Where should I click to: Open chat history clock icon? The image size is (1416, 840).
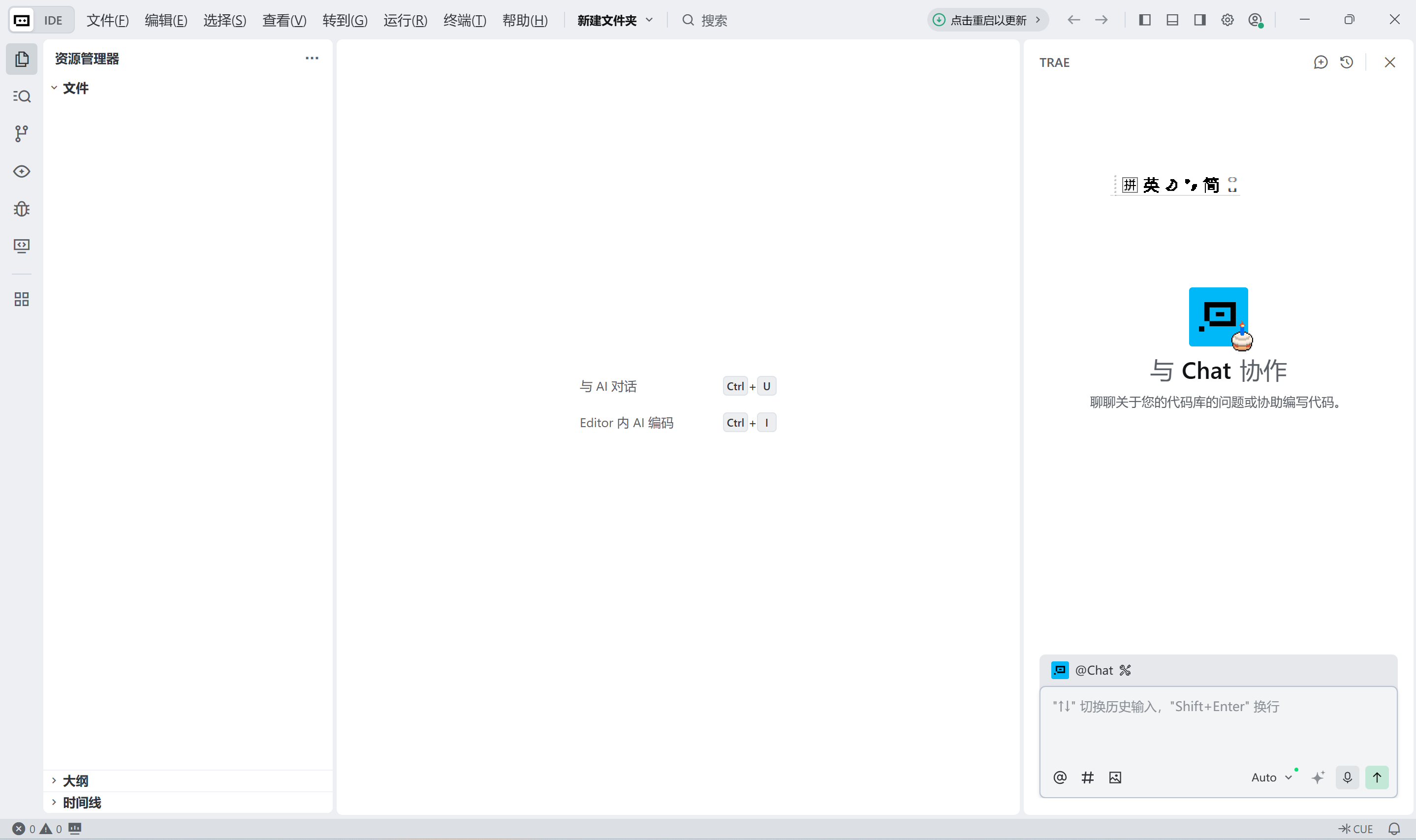pyautogui.click(x=1347, y=62)
